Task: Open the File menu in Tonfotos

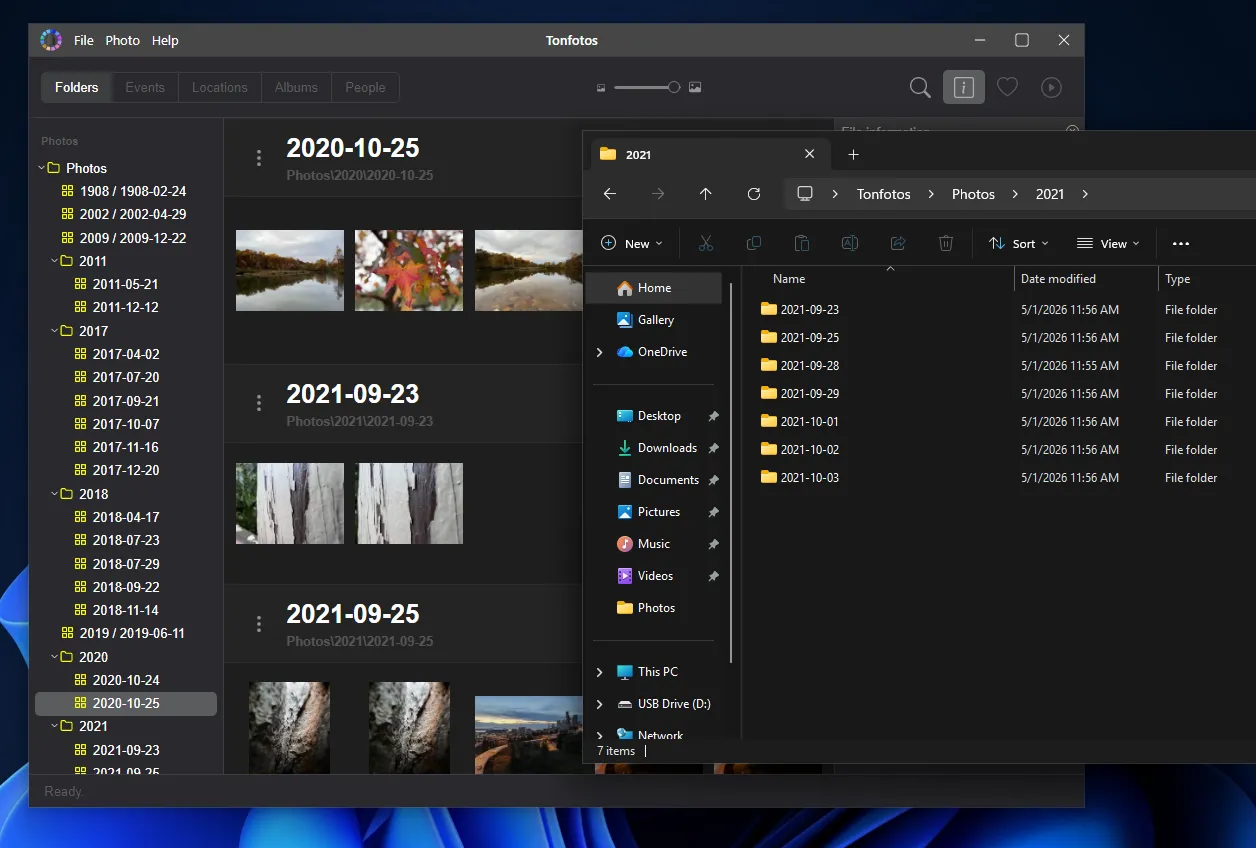Action: [84, 41]
